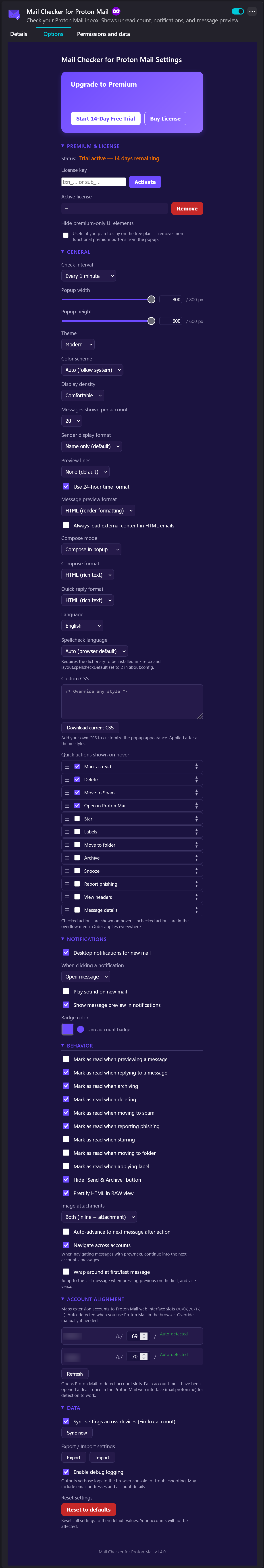This screenshot has height=1568, width=264.
Task: Enable Hide premium-only UI elements checkbox
Action: click(66, 235)
